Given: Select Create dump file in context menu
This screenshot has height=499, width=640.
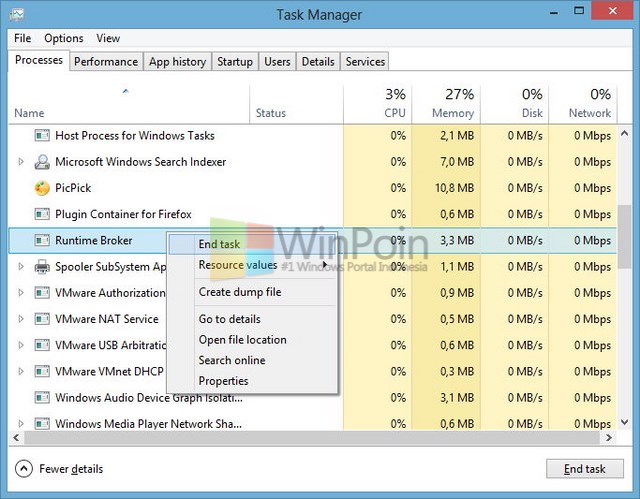Looking at the screenshot, I should point(253,292).
